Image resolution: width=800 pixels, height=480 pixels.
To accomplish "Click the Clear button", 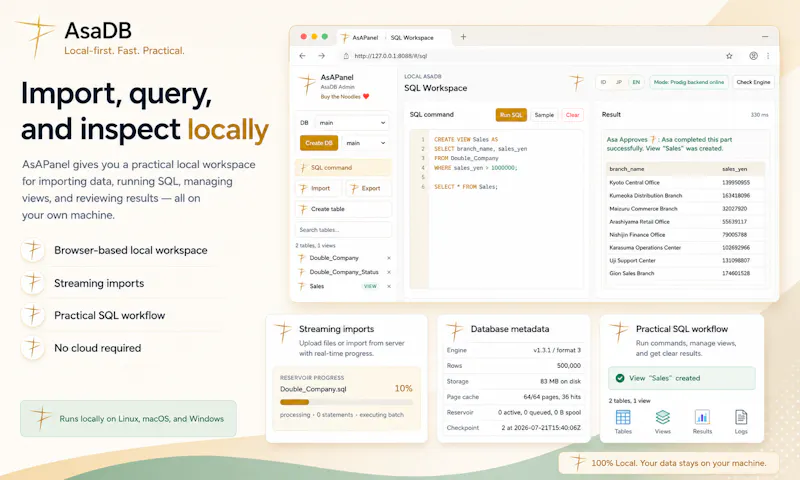I will pyautogui.click(x=572, y=115).
